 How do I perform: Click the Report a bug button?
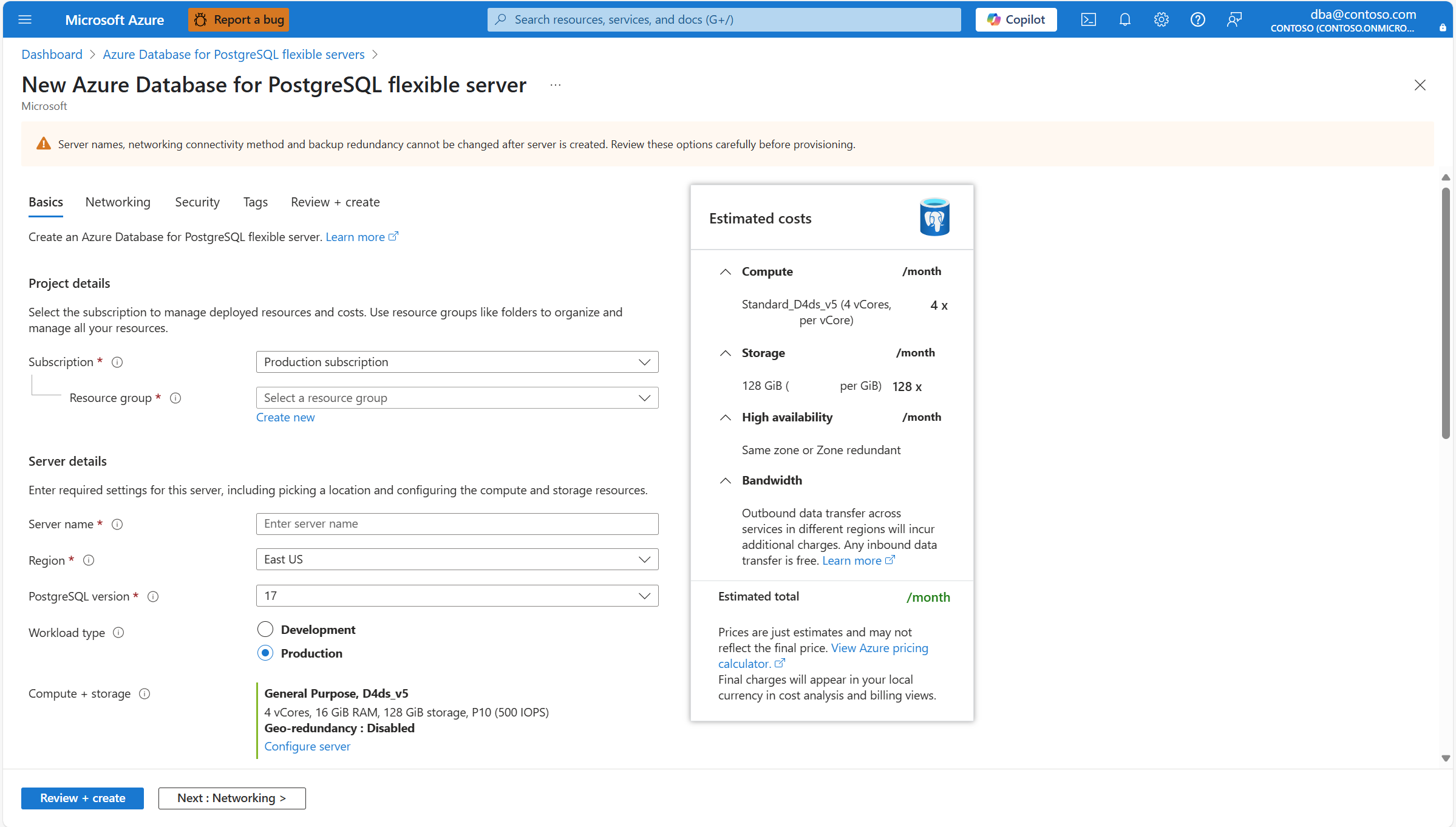[237, 19]
